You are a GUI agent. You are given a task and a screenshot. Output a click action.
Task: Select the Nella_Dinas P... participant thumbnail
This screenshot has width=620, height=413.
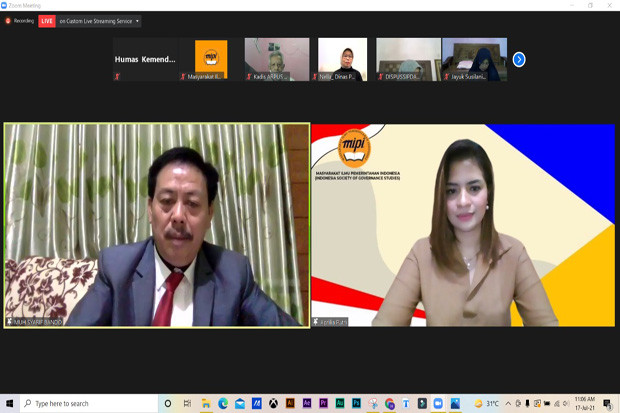click(342, 59)
